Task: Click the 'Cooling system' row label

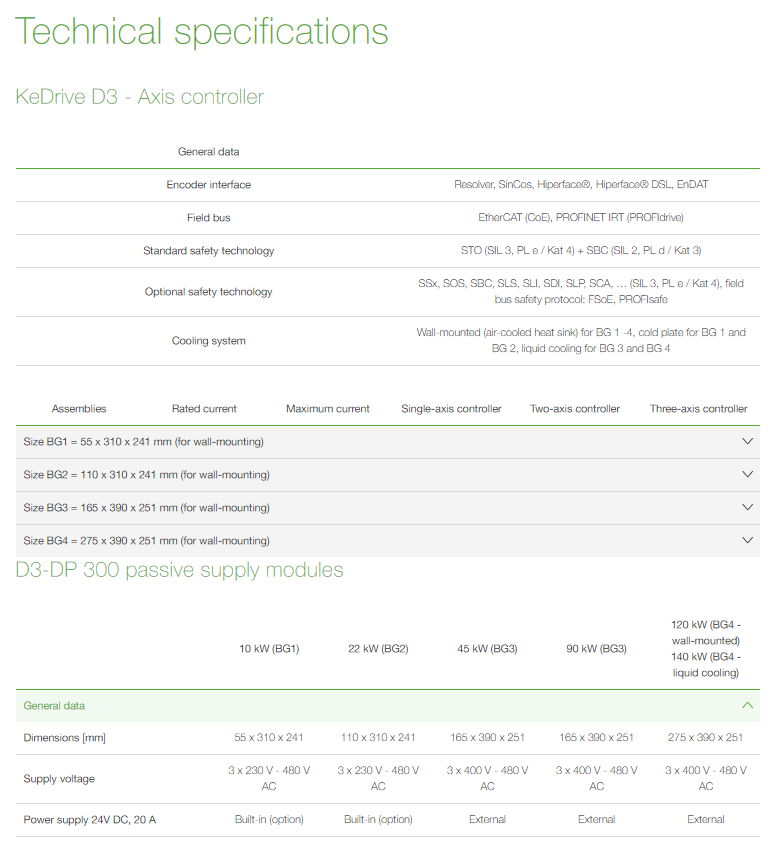Action: pyautogui.click(x=209, y=341)
